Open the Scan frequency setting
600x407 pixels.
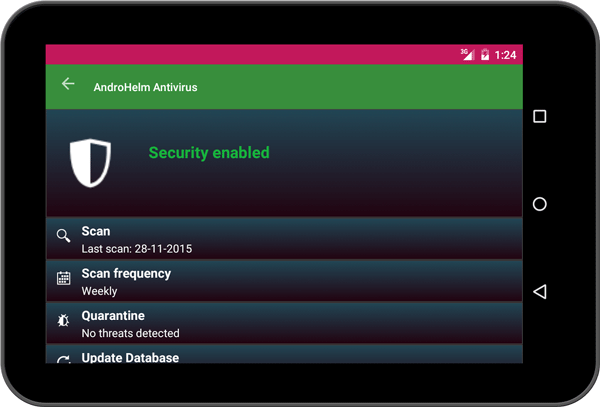tap(126, 273)
